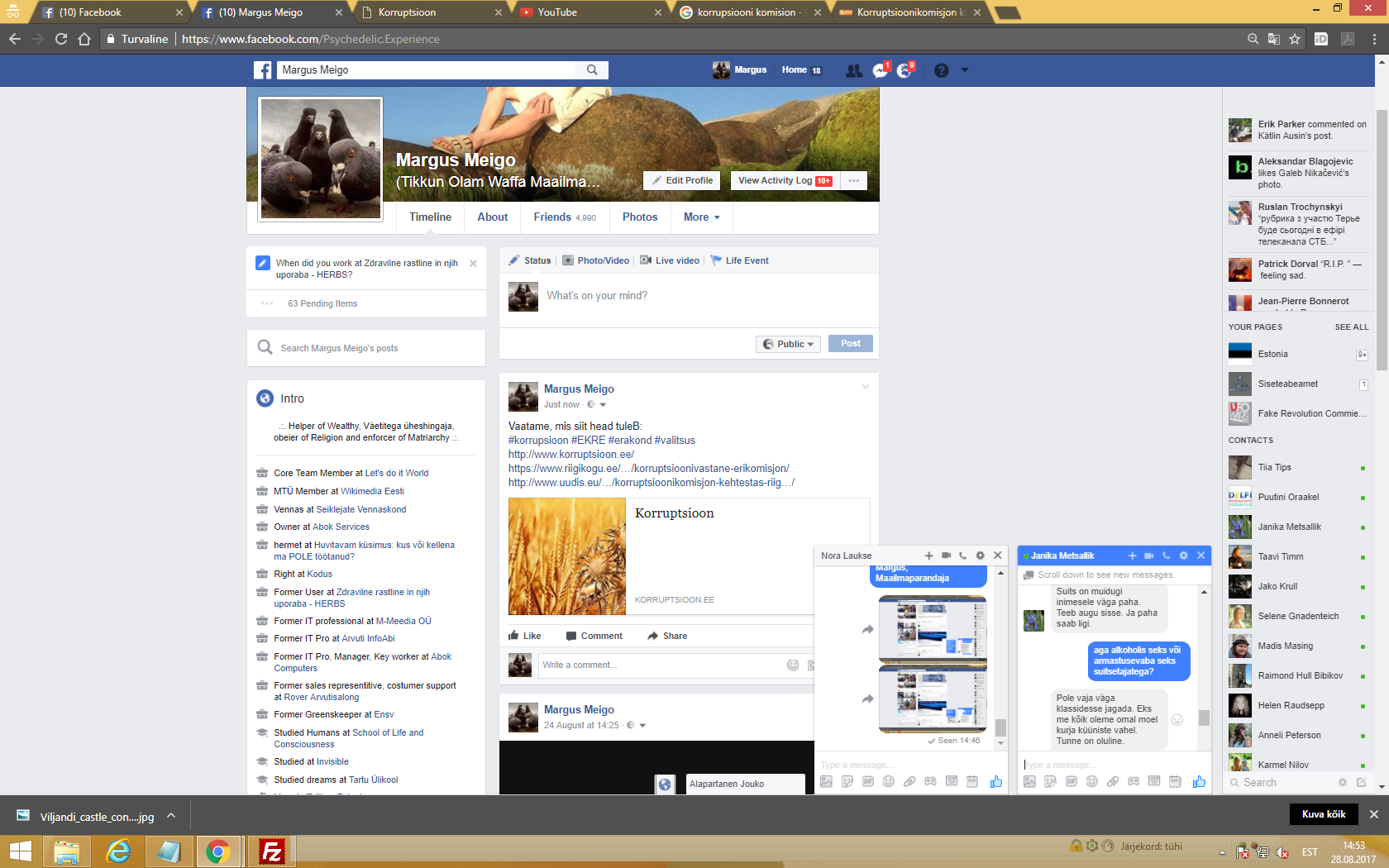1389x868 pixels.
Task: Open the Chrome three-dot menu
Action: (x=1375, y=39)
